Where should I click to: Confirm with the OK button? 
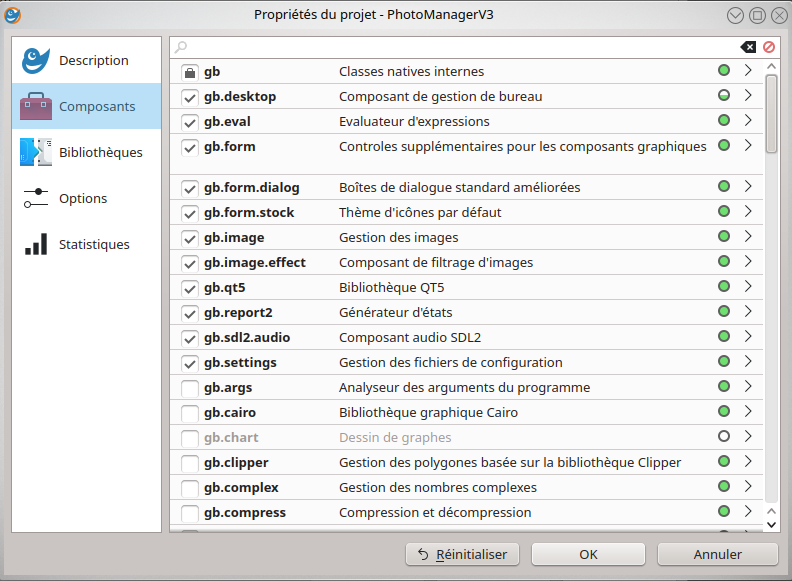(x=588, y=554)
